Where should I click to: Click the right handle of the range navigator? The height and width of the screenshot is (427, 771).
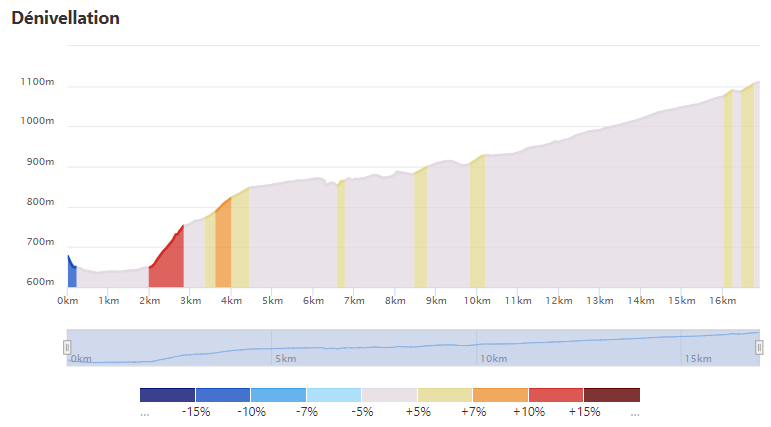tap(759, 347)
